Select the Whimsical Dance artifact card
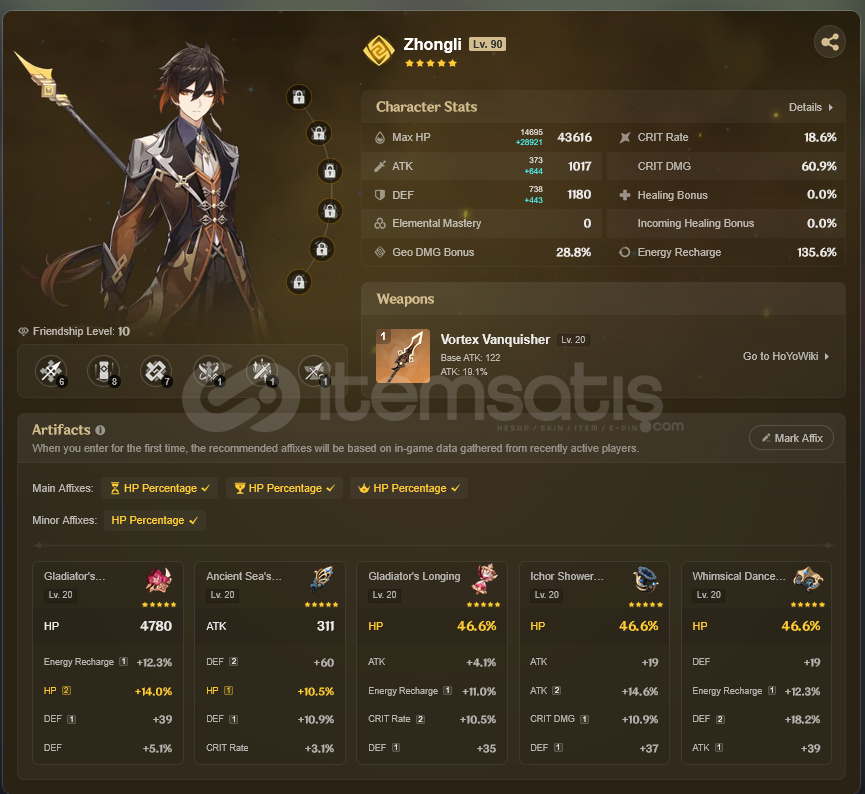 pos(756,663)
